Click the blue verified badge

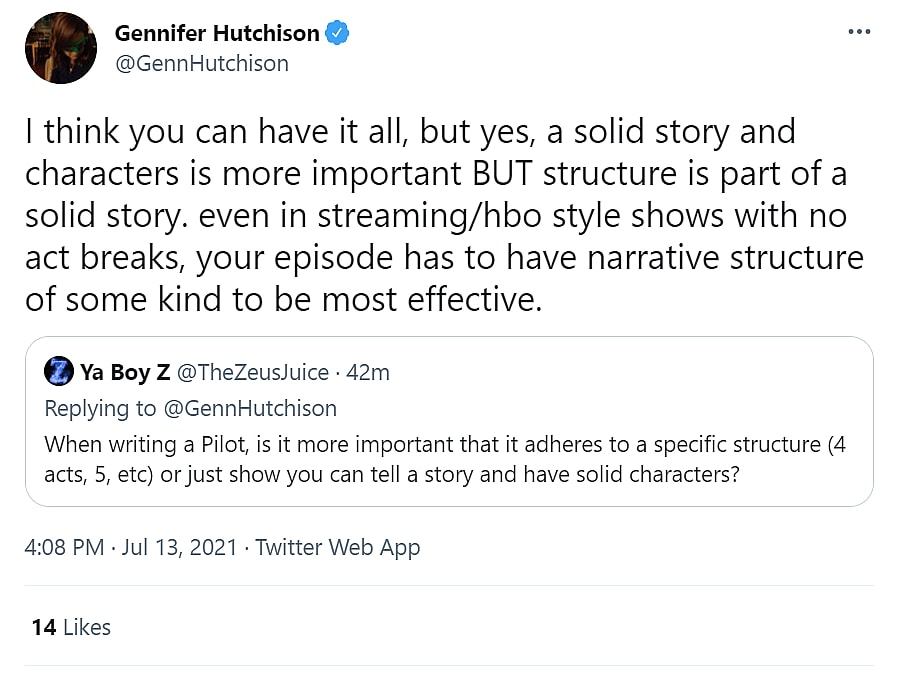pos(339,33)
